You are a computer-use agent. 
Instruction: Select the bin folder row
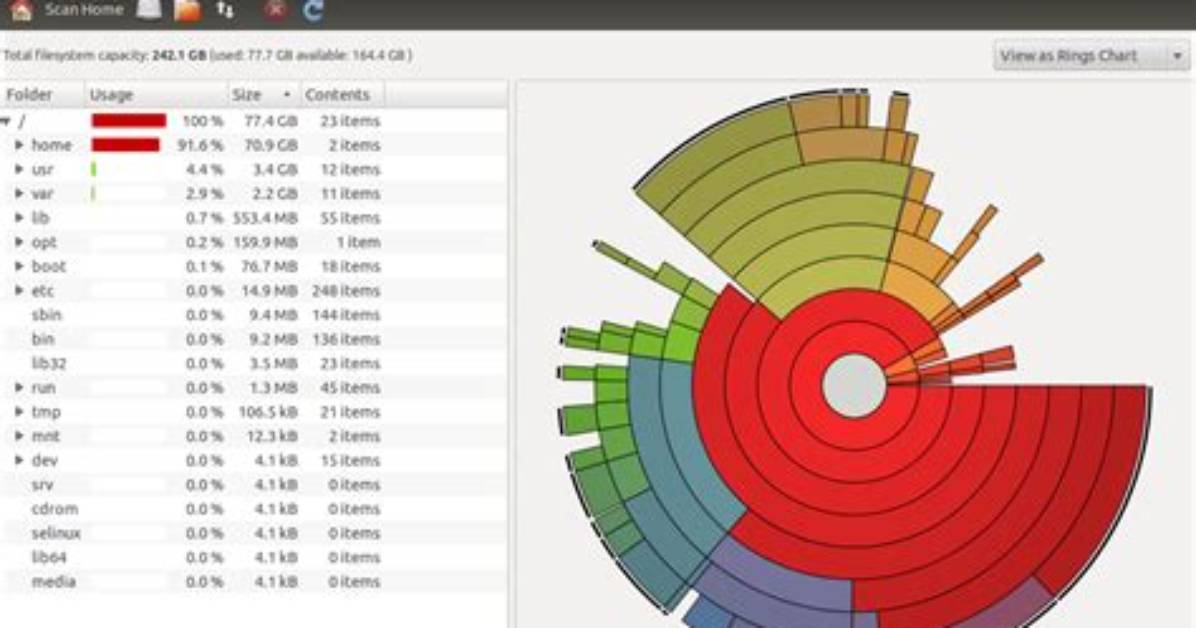click(x=253, y=339)
